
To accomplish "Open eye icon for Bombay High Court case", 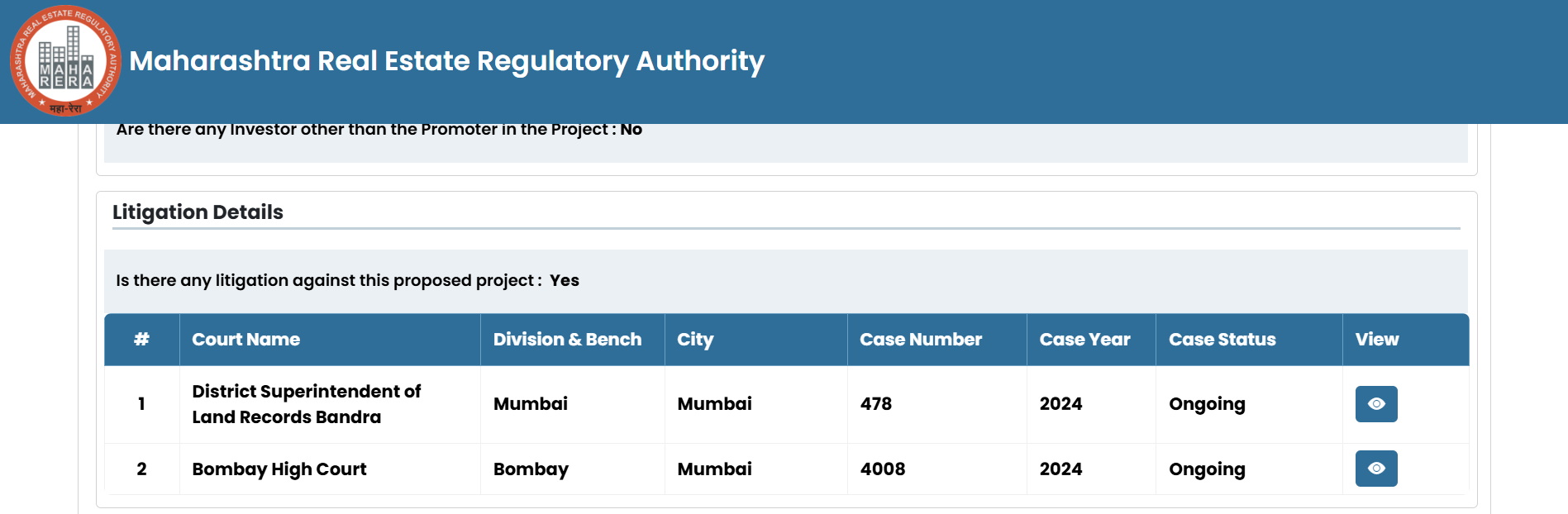I will [x=1375, y=469].
